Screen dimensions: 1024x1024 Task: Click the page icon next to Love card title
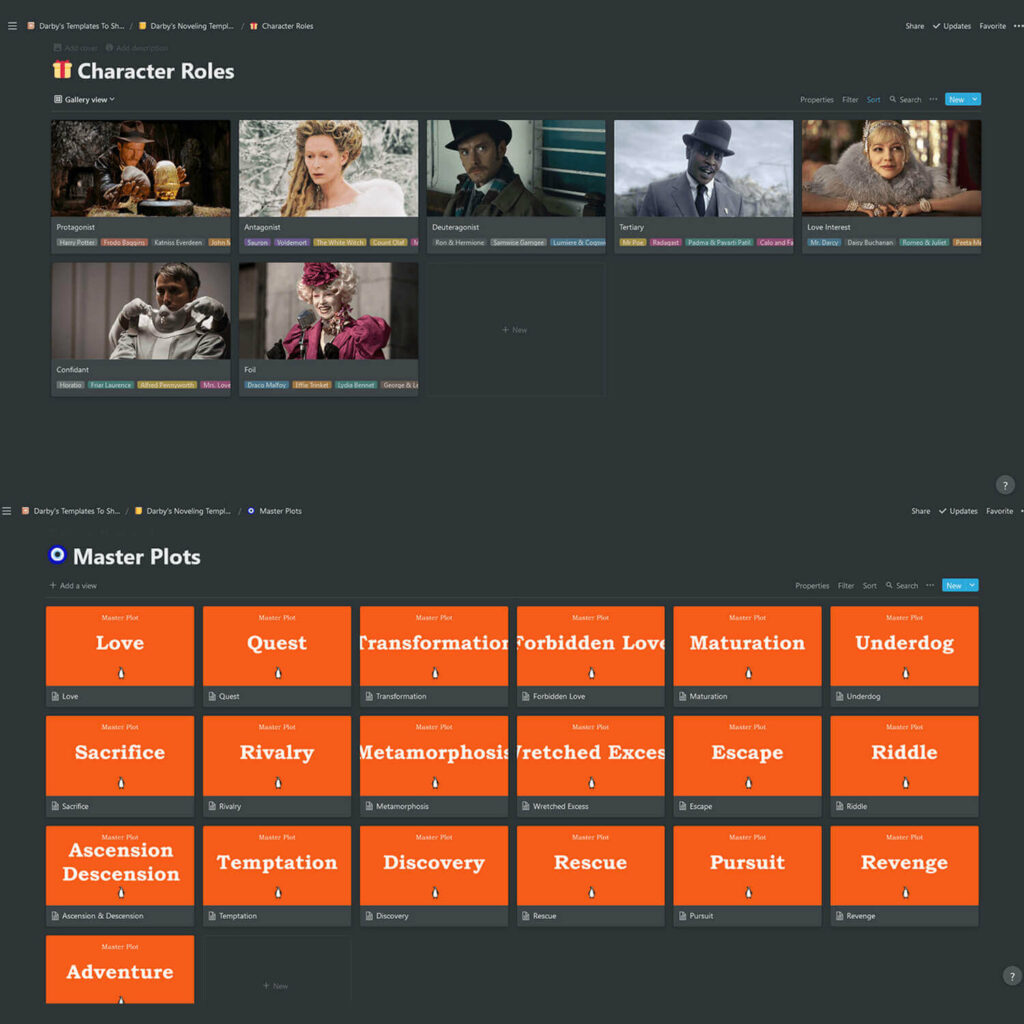click(x=56, y=696)
